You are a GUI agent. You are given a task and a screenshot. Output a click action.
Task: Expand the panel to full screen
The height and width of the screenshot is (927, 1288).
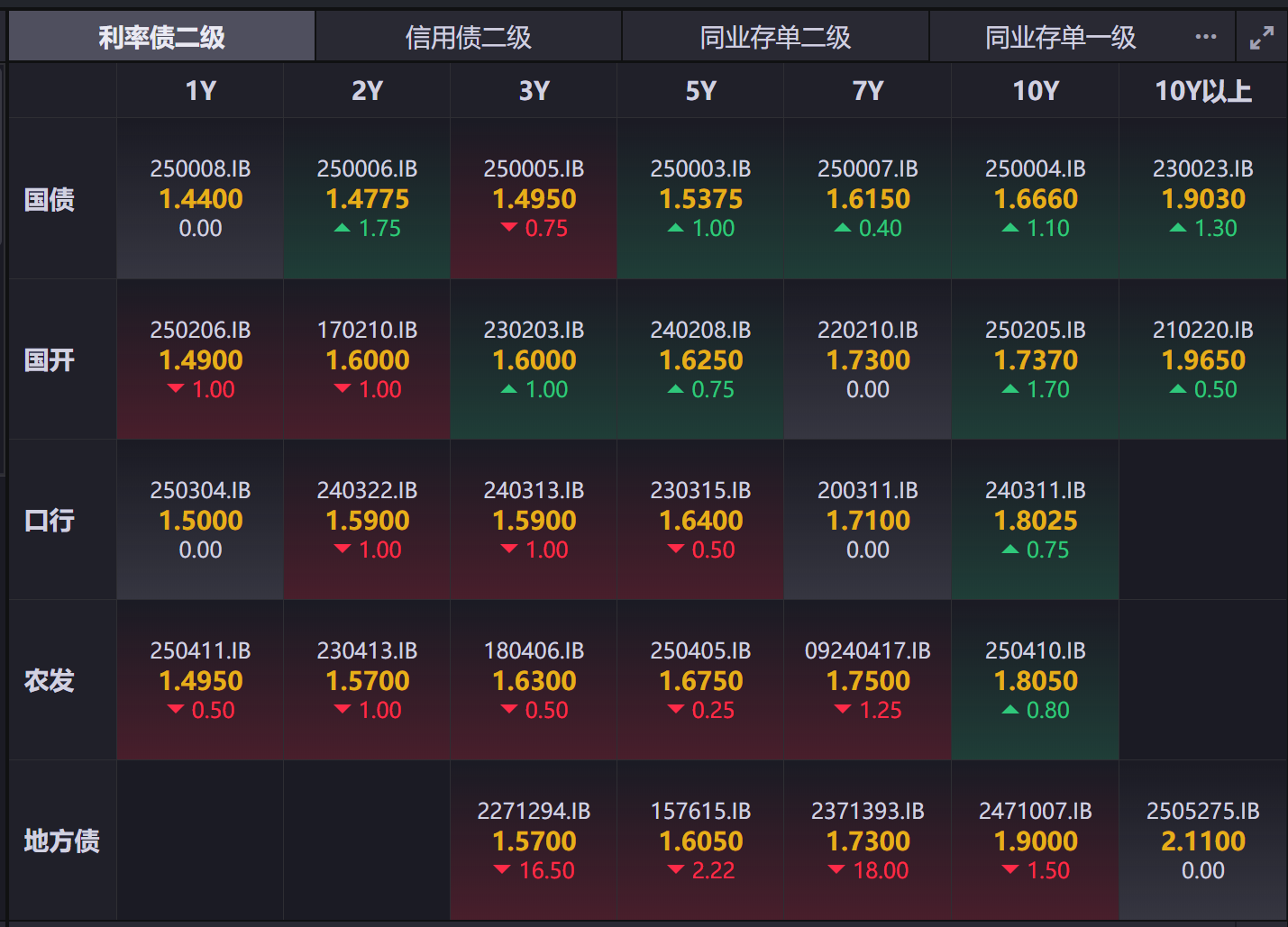pos(1261,37)
